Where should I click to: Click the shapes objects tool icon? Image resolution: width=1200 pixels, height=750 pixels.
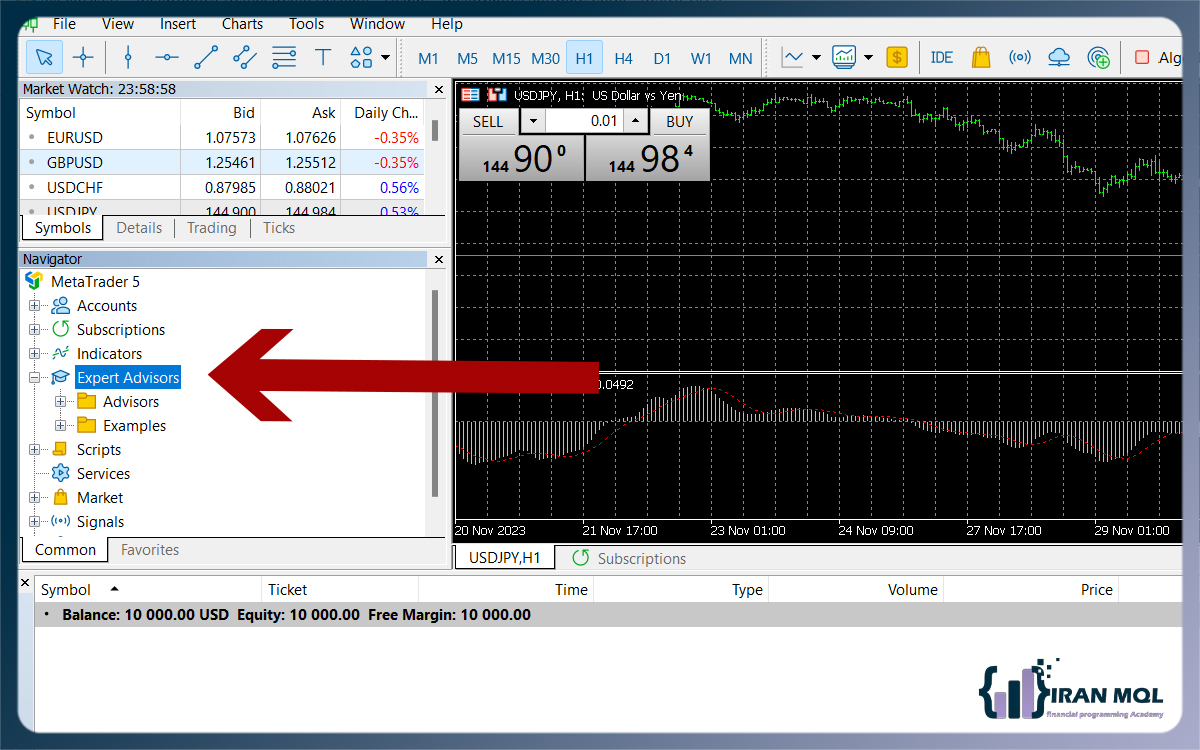(x=362, y=57)
